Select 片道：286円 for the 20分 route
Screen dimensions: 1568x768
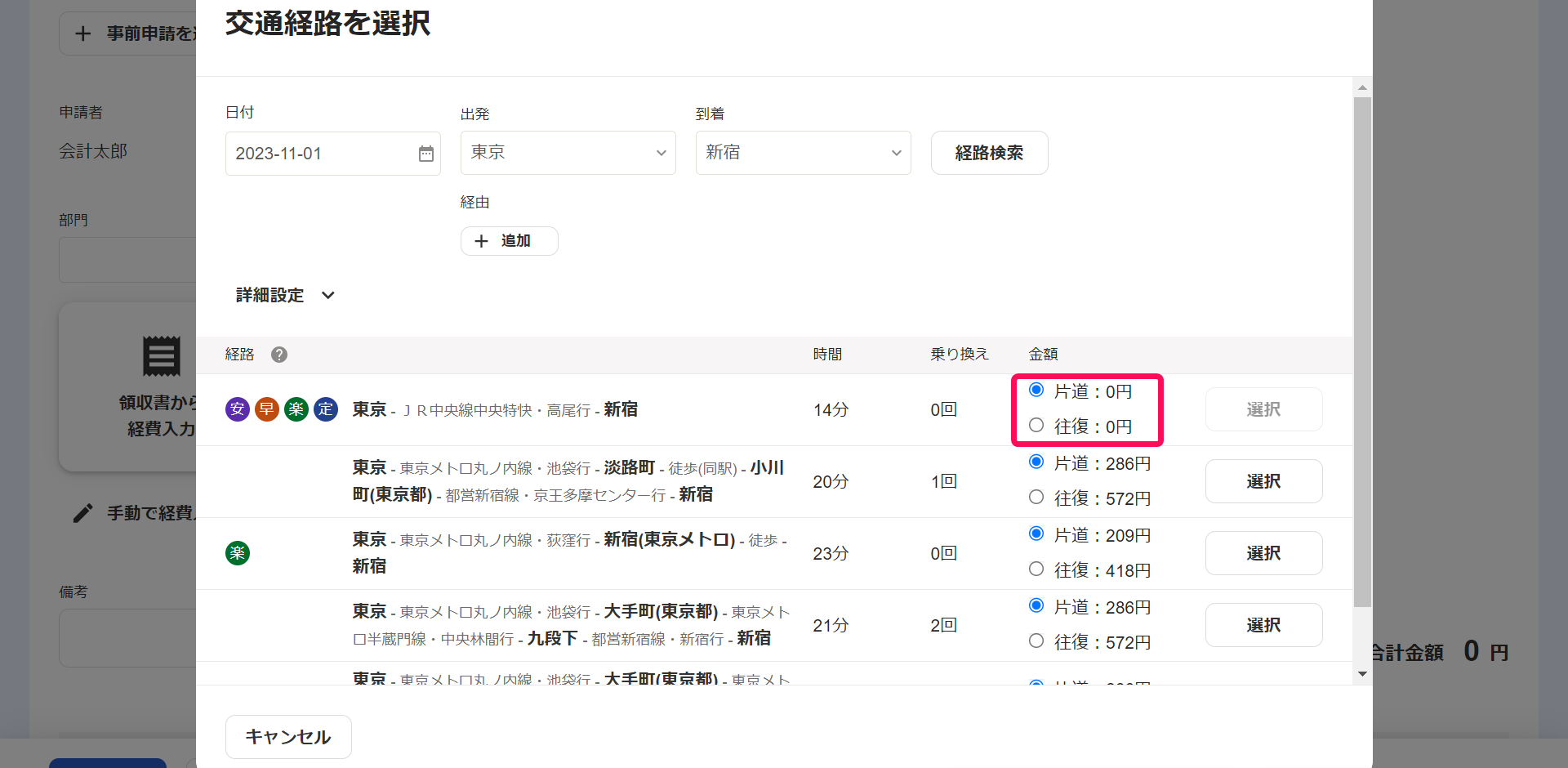click(1036, 462)
